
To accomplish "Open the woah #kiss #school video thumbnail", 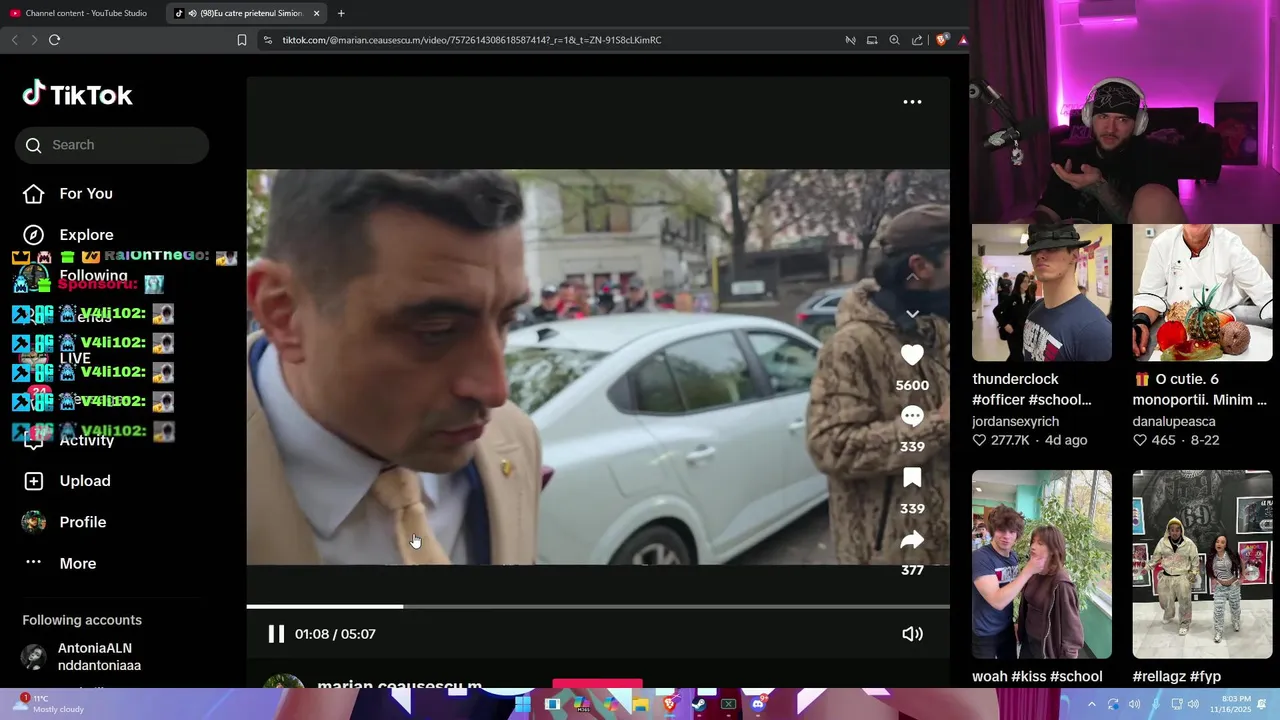I will pos(1042,564).
